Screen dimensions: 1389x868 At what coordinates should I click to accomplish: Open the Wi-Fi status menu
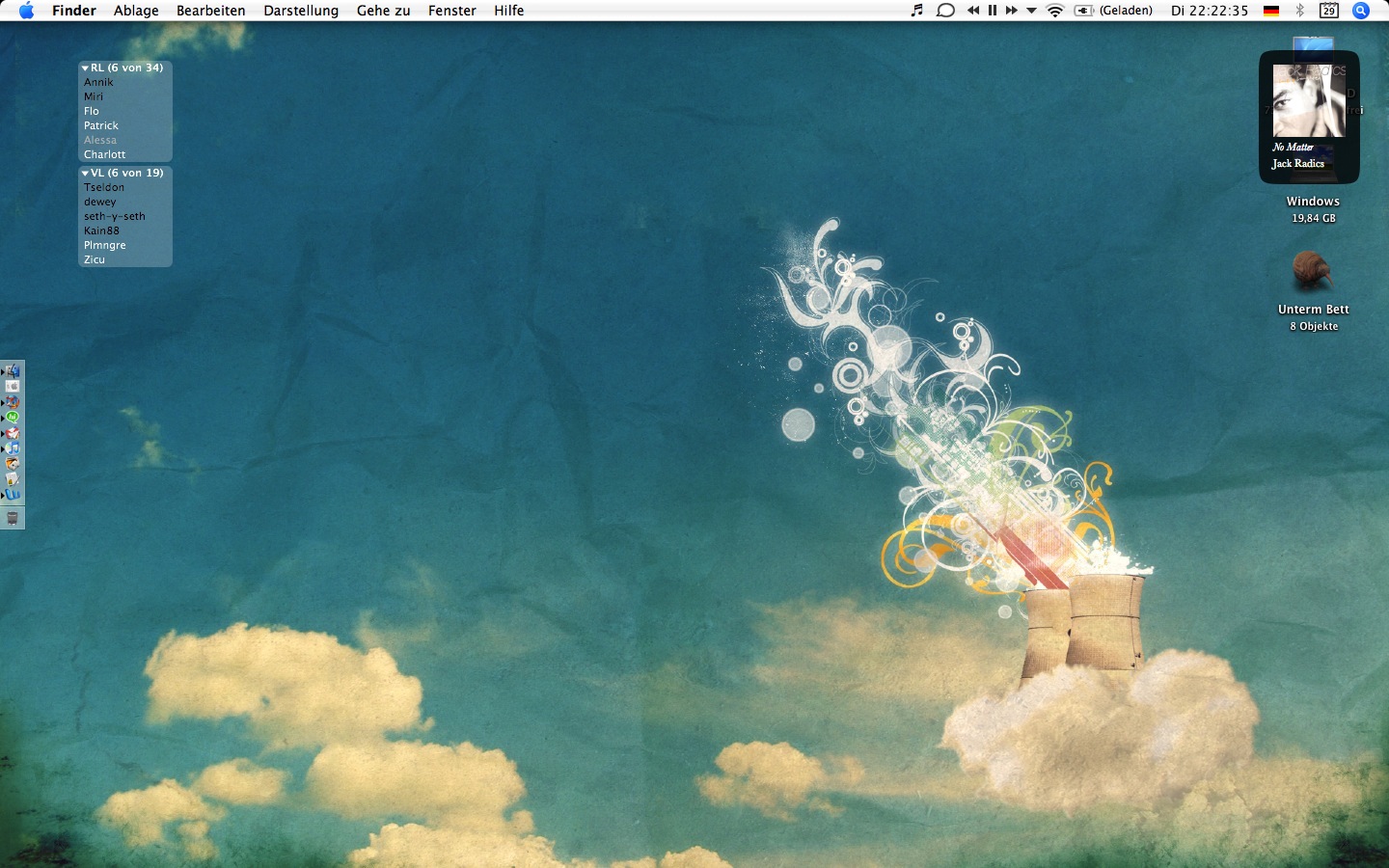pos(1055,11)
